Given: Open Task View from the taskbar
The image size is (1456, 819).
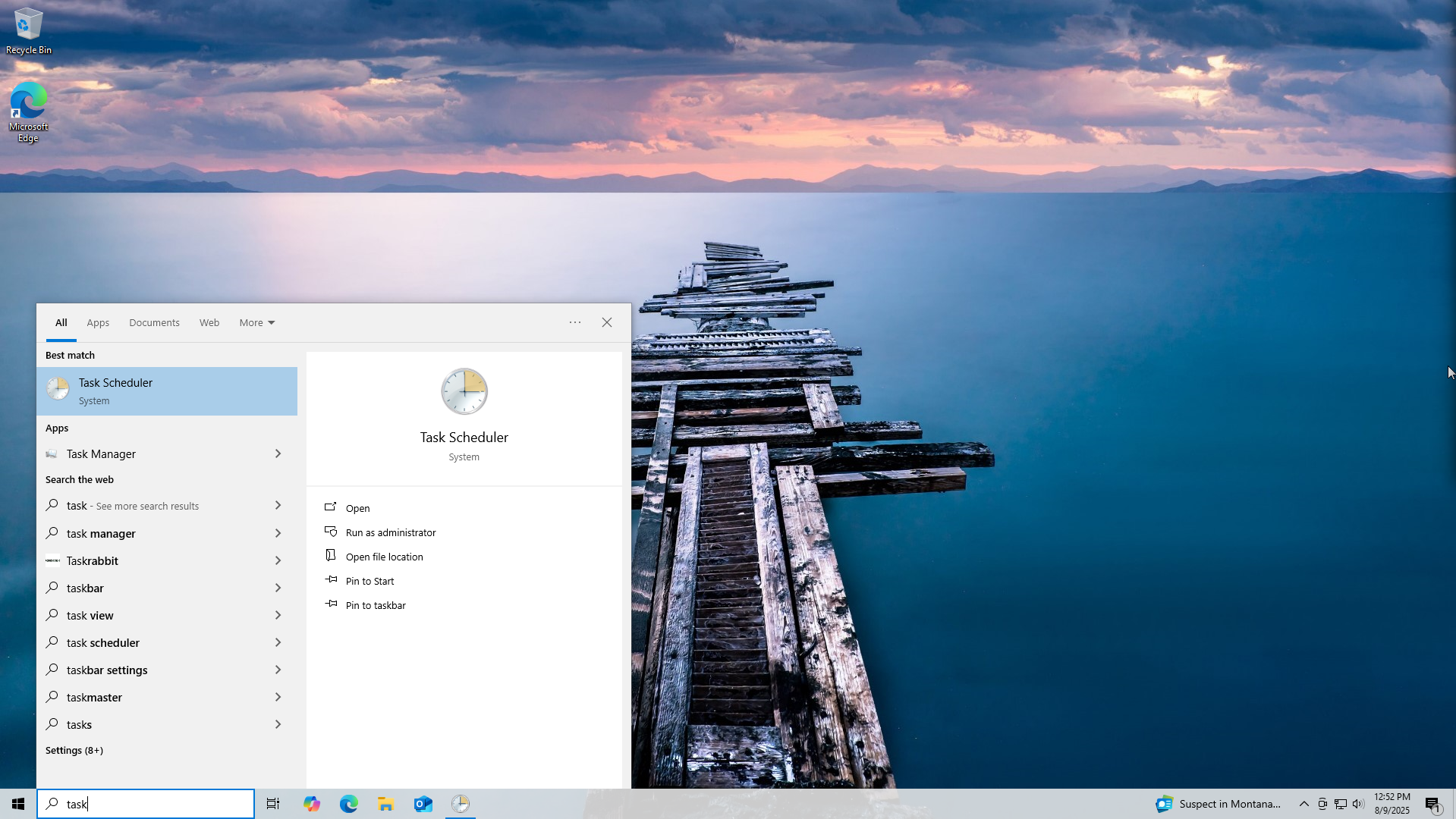Looking at the screenshot, I should 273,804.
